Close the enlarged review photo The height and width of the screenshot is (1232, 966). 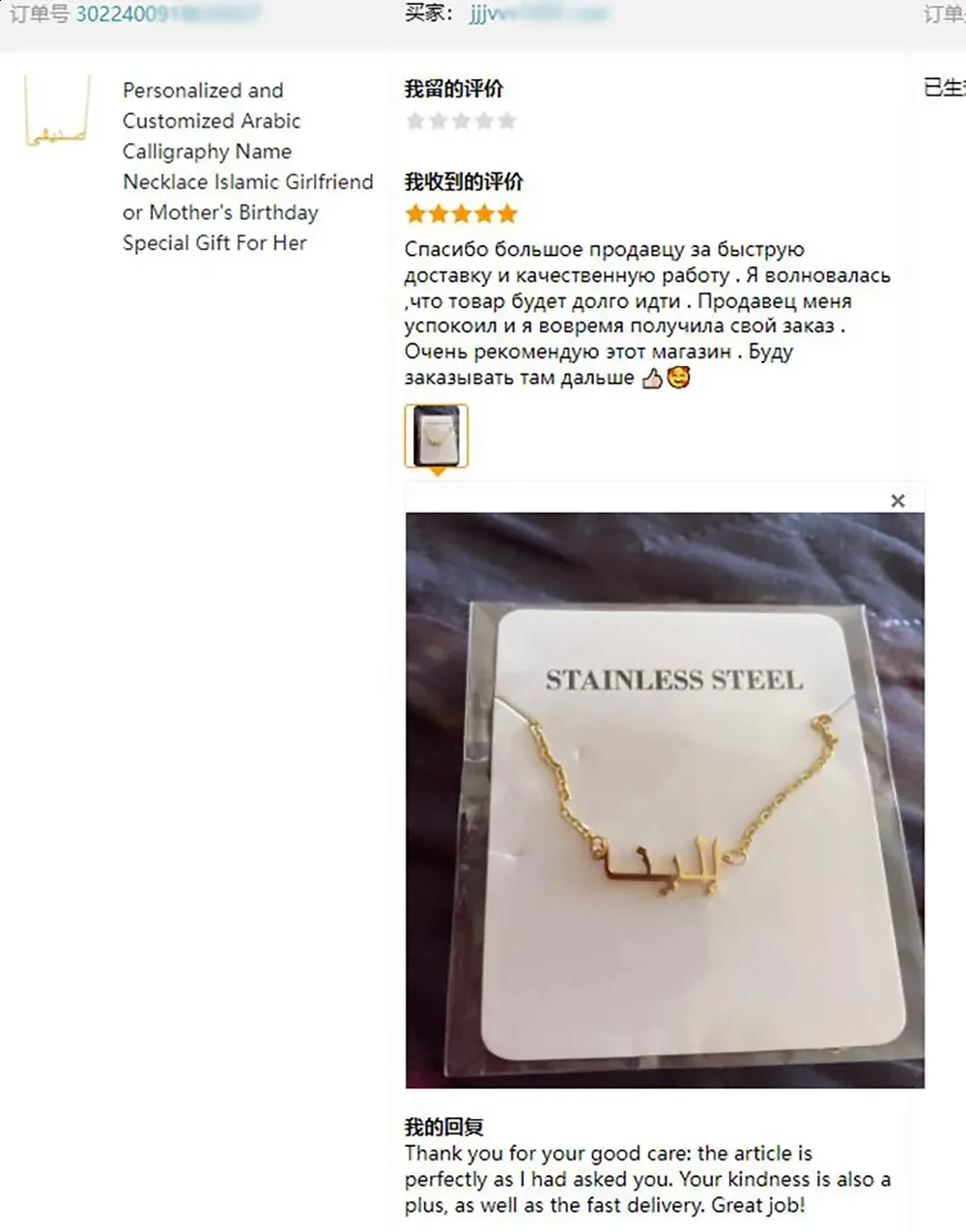point(897,500)
